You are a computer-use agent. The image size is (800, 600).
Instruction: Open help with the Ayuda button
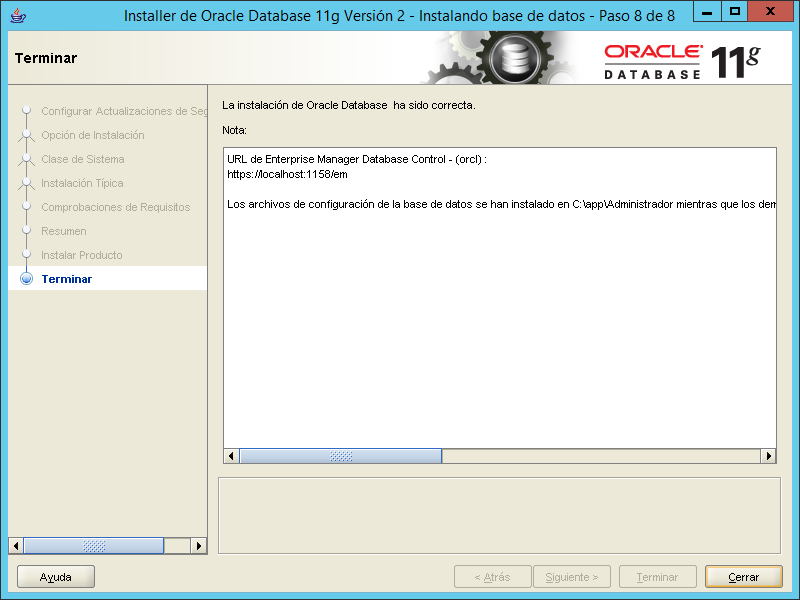click(55, 576)
